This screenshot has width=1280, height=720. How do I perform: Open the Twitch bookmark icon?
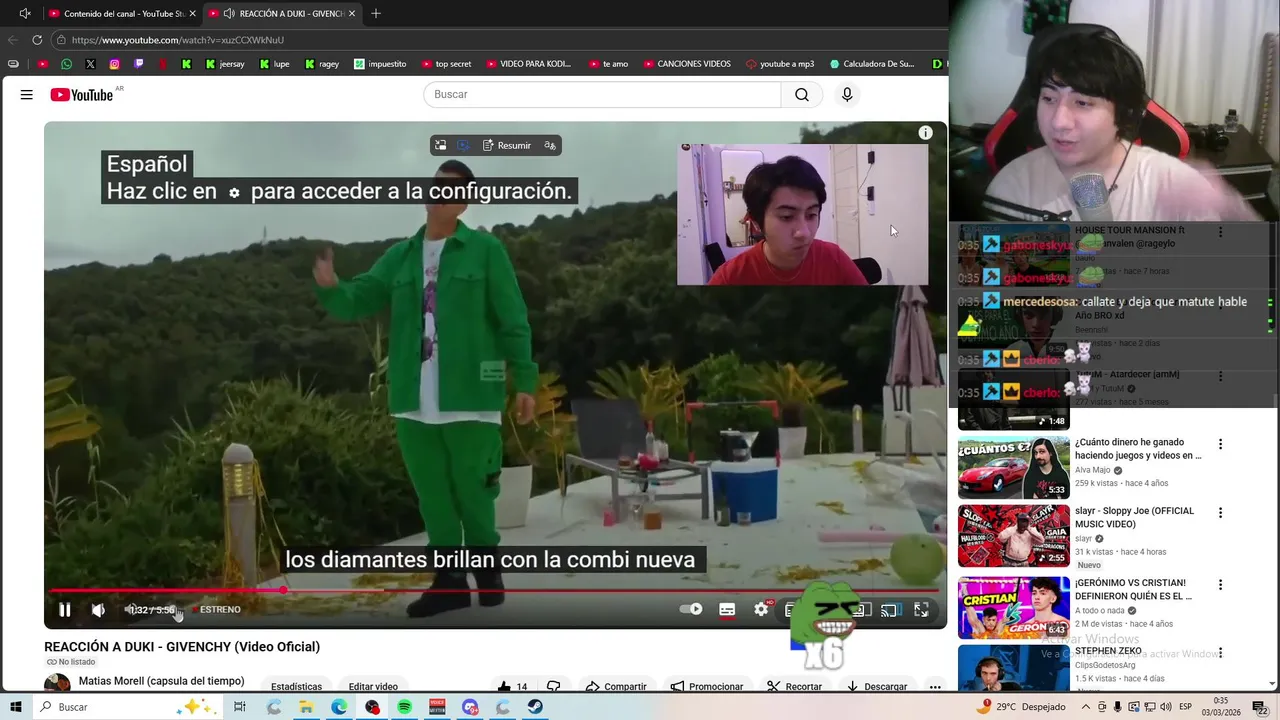coord(139,64)
